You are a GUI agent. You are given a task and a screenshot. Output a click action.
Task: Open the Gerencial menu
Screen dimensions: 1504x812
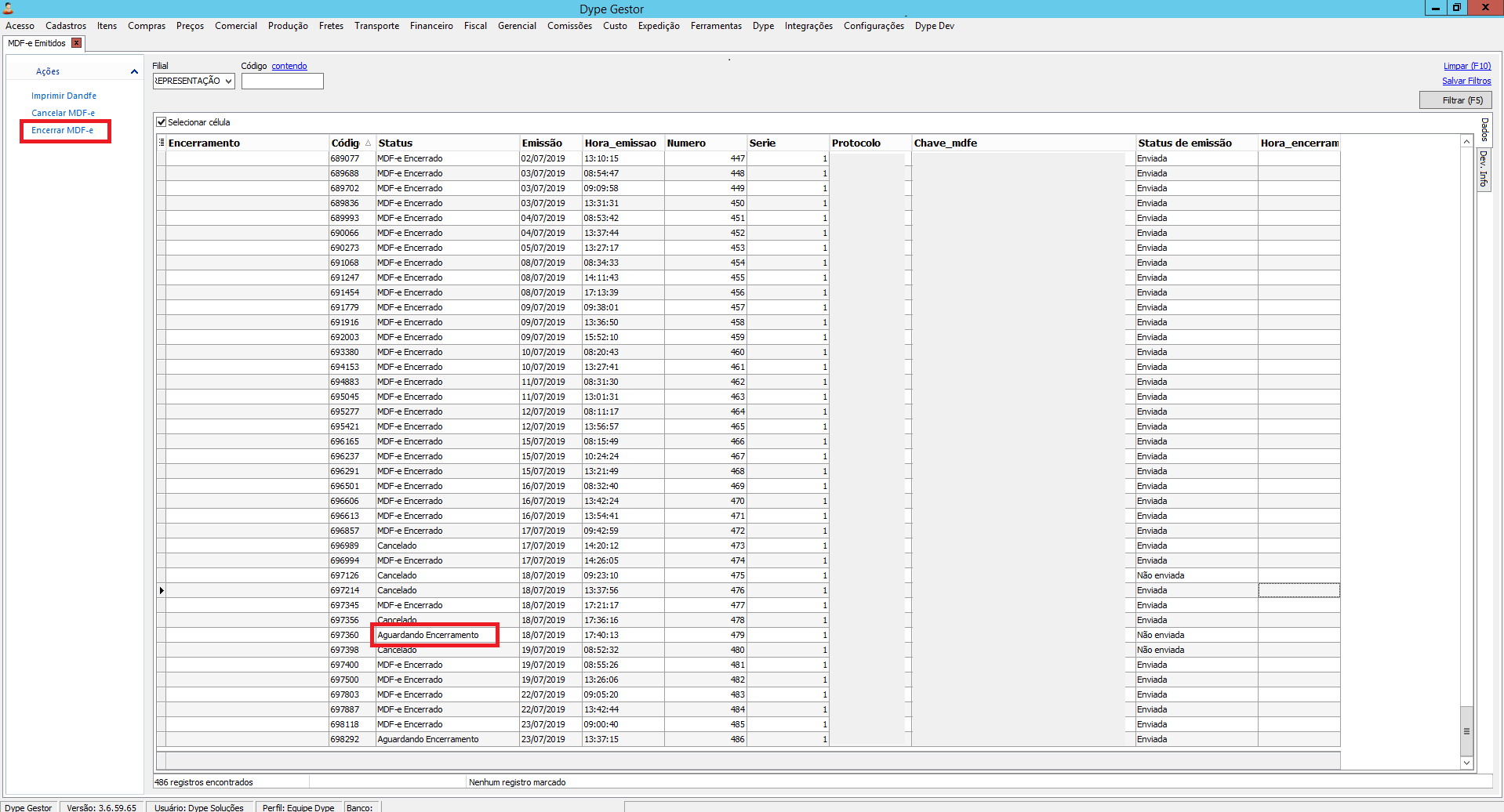click(x=517, y=26)
